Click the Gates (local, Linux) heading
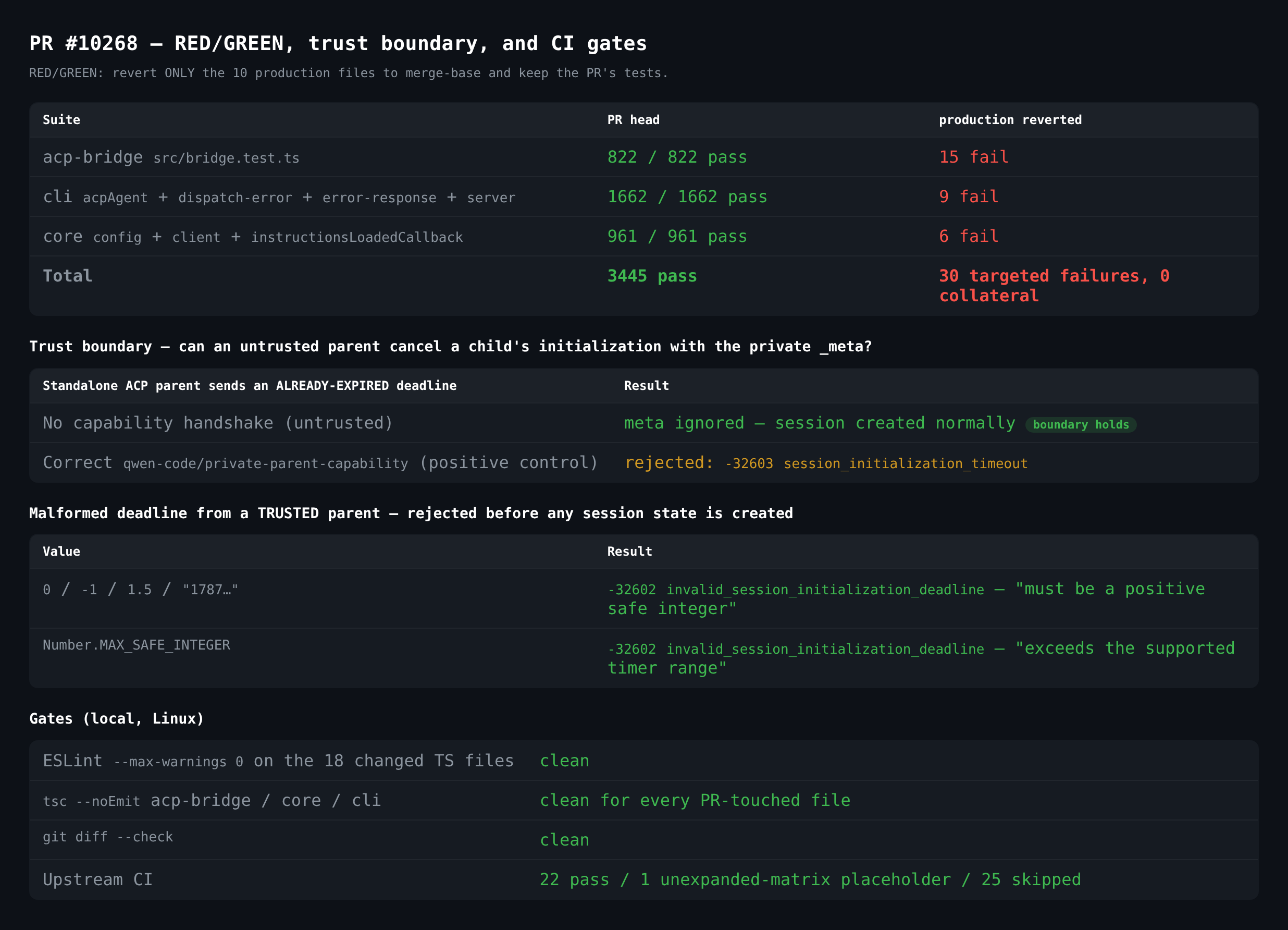This screenshot has width=1288, height=930. [x=116, y=719]
